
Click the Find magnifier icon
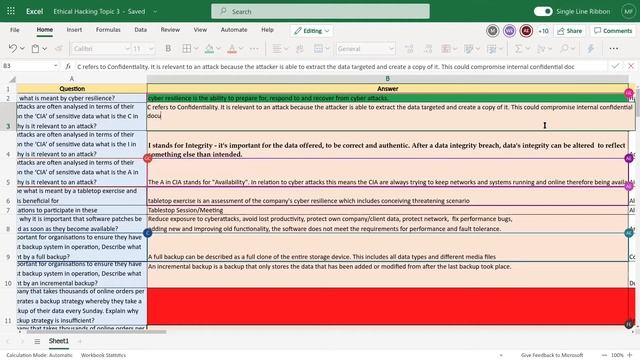pos(564,49)
